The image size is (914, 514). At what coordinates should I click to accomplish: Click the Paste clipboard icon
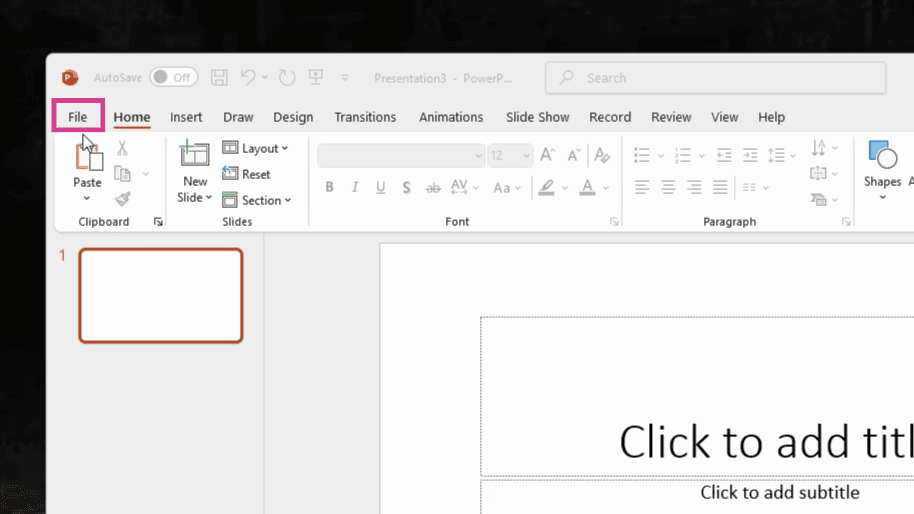(x=89, y=156)
